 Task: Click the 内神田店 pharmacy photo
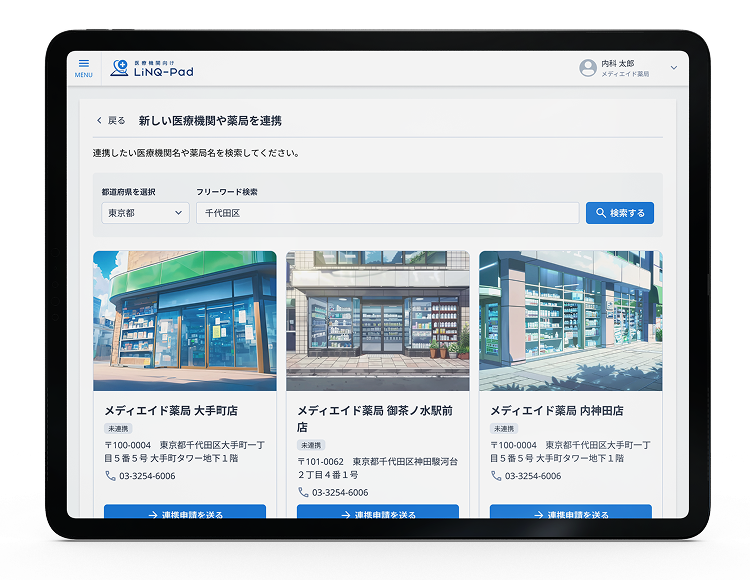click(x=570, y=320)
